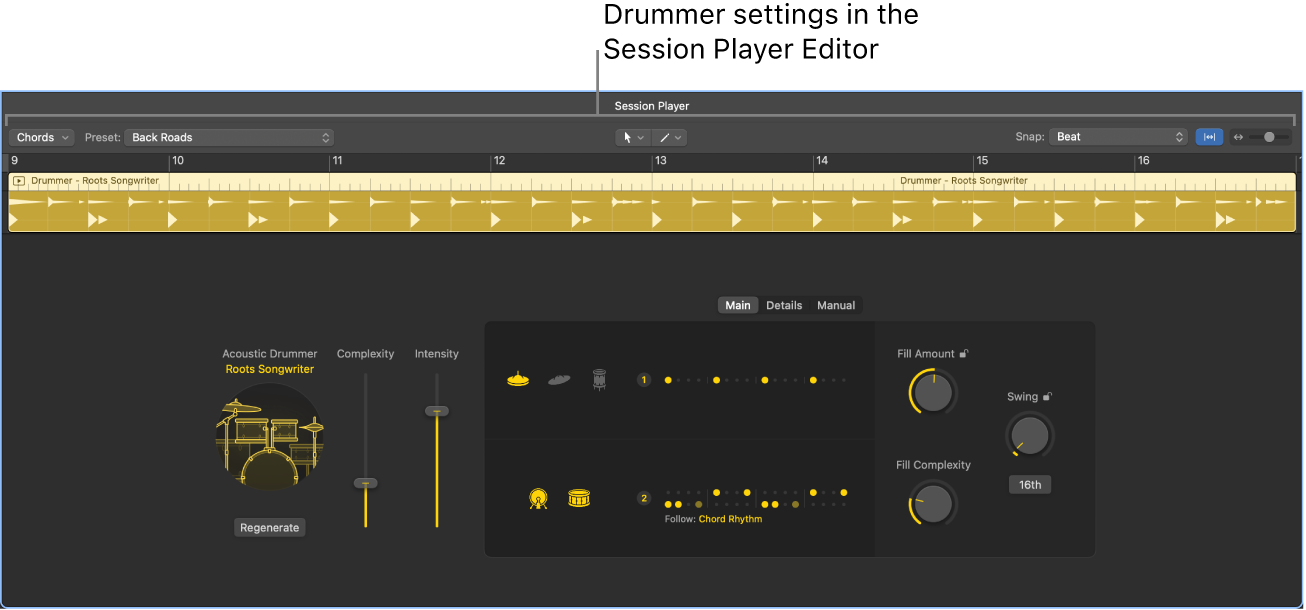1306x610 pixels.
Task: Open the Preset Back Roads pop-up menu
Action: [x=229, y=137]
